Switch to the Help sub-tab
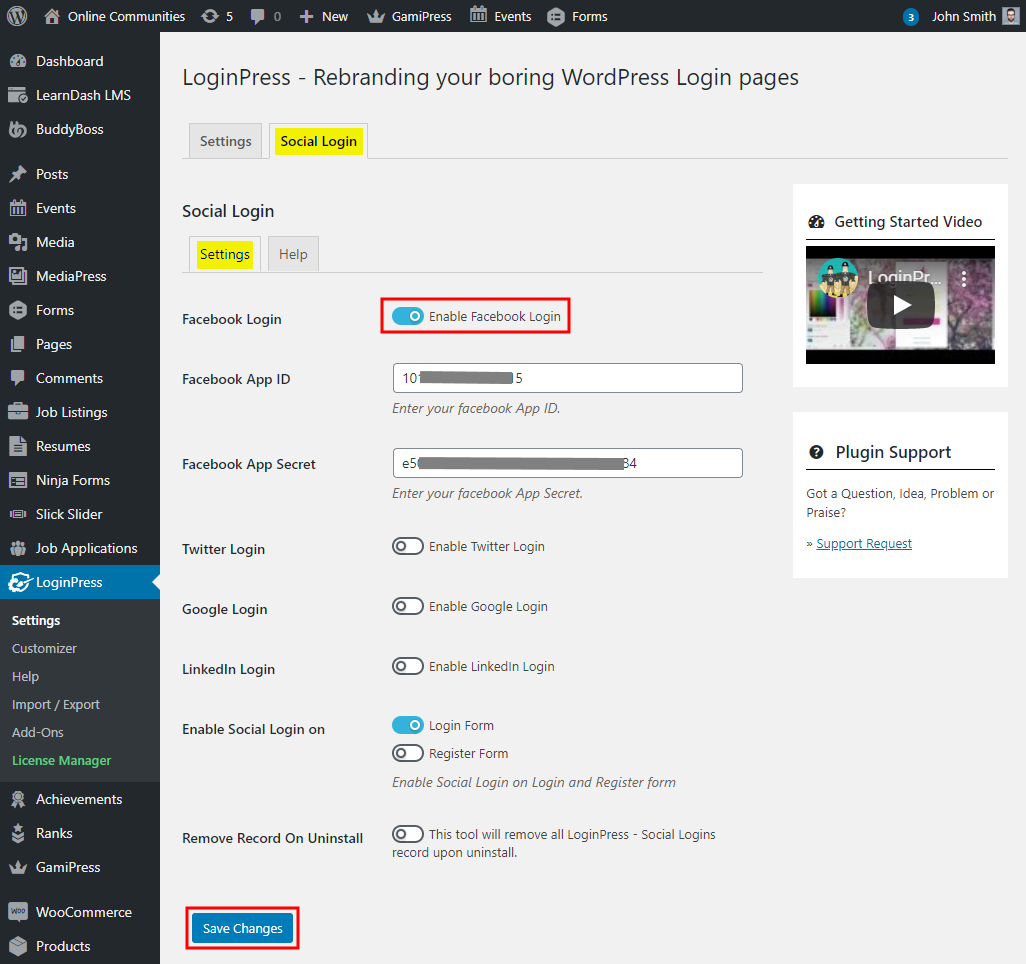This screenshot has width=1026, height=964. pyautogui.click(x=292, y=254)
